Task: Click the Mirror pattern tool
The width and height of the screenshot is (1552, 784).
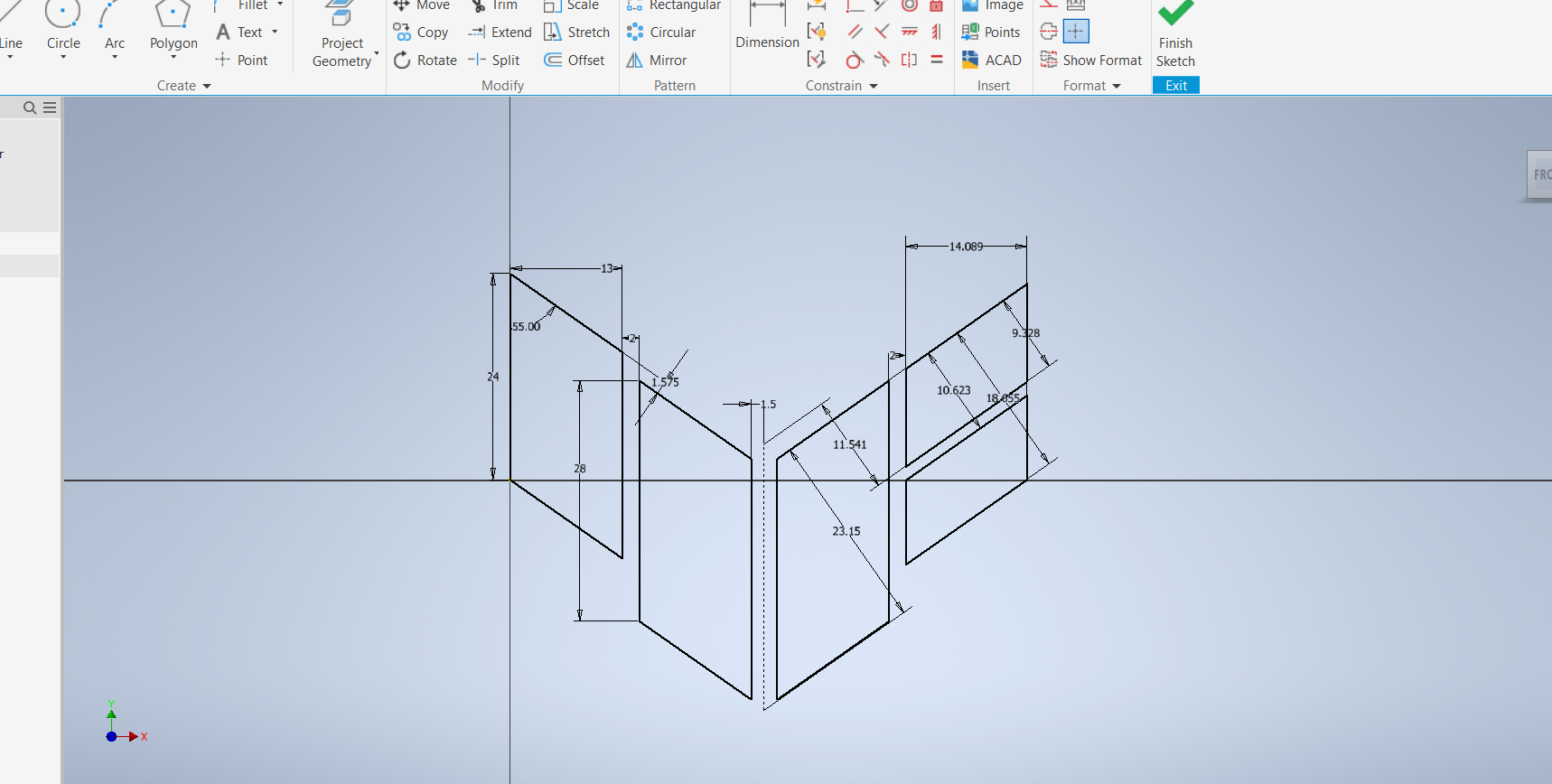Action: pos(657,61)
